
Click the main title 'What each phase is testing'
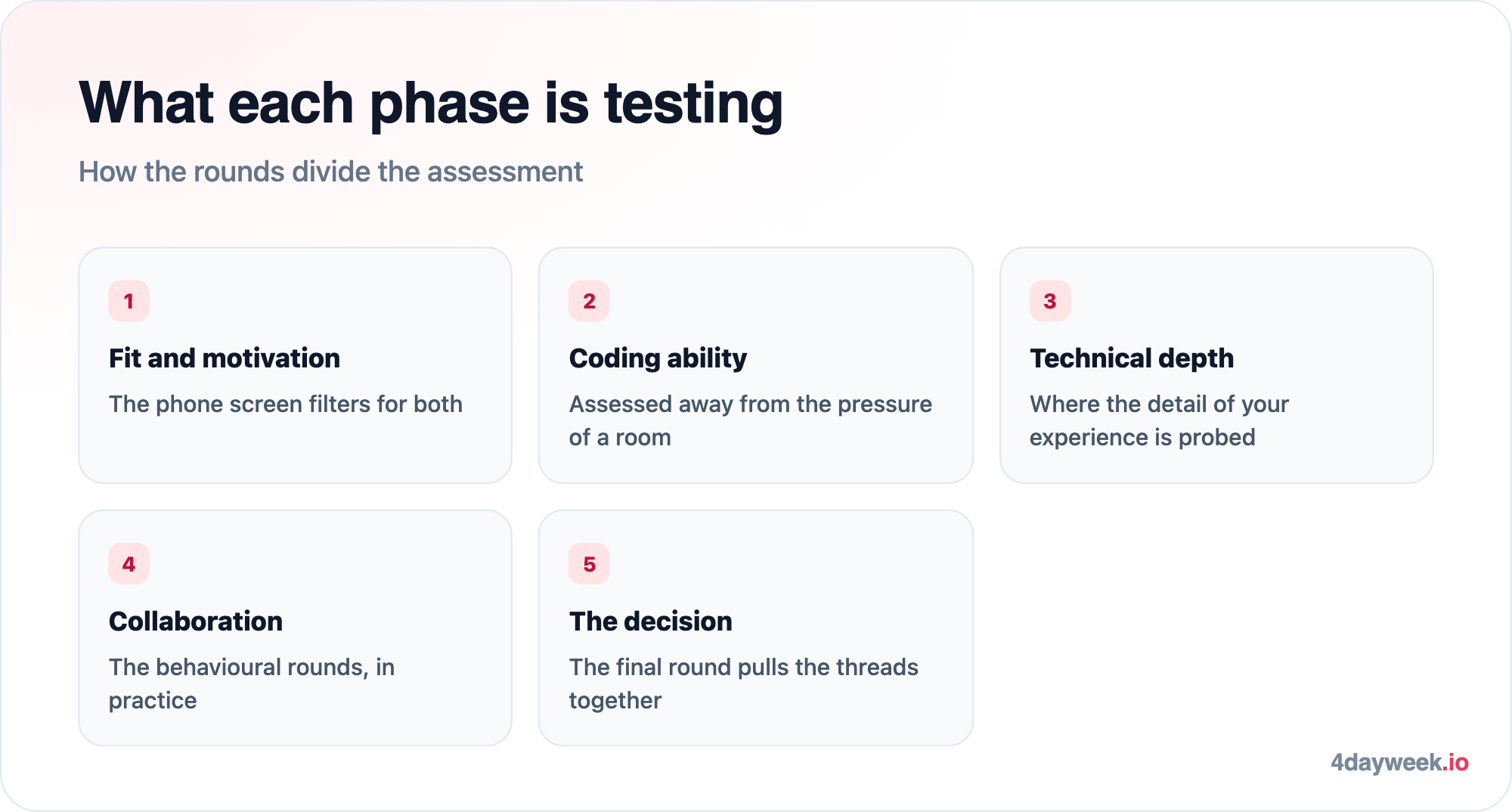(x=431, y=104)
